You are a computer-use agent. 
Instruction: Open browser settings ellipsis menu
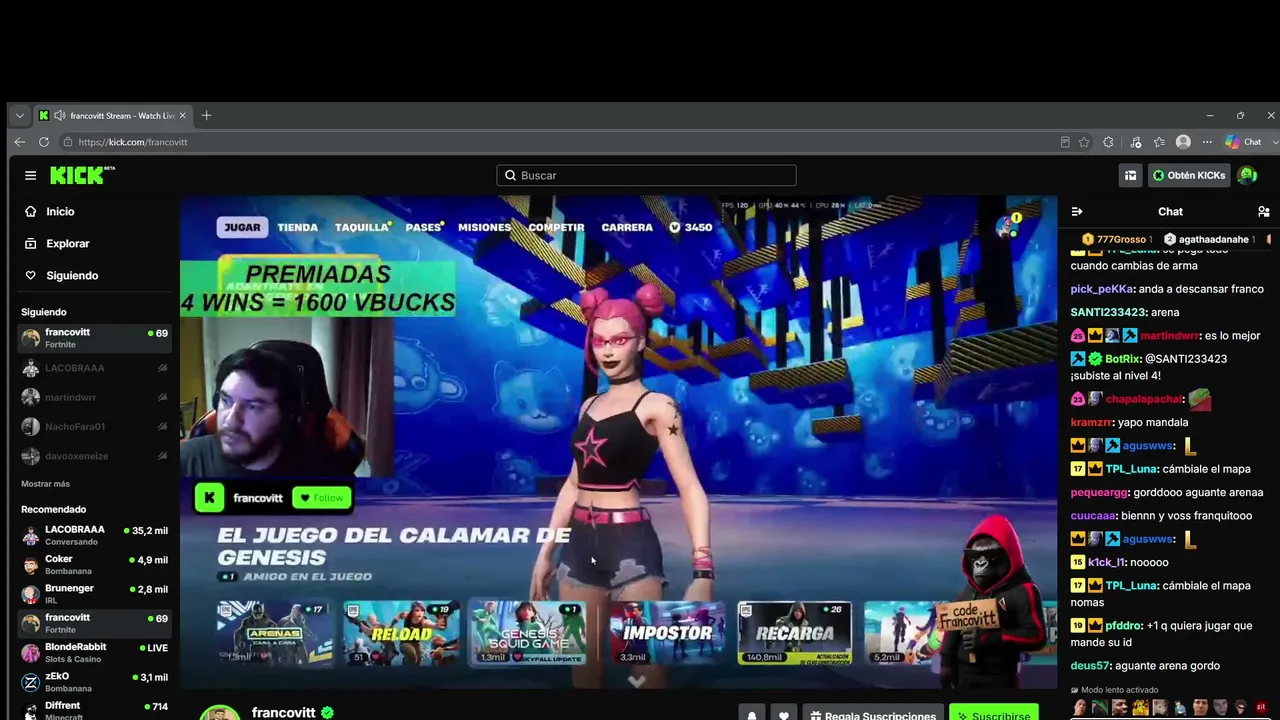[x=1207, y=142]
